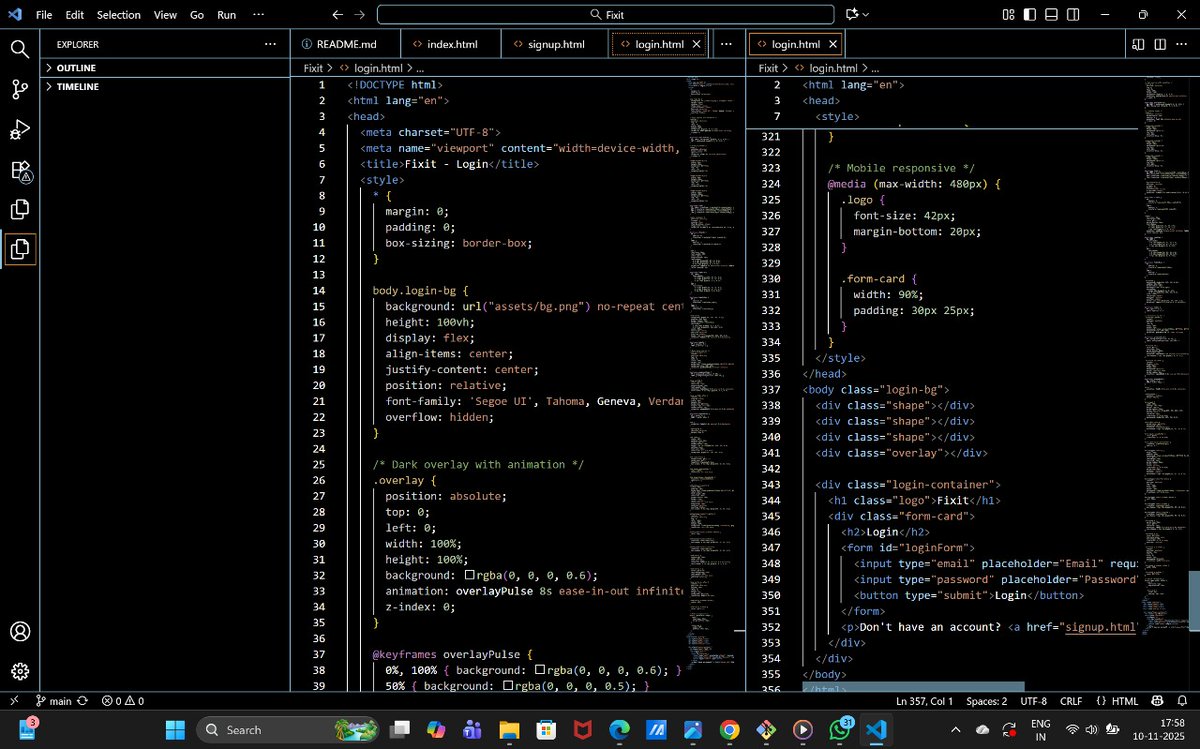The width and height of the screenshot is (1200, 749).
Task: Open Google Chrome from the taskbar
Action: [x=730, y=729]
